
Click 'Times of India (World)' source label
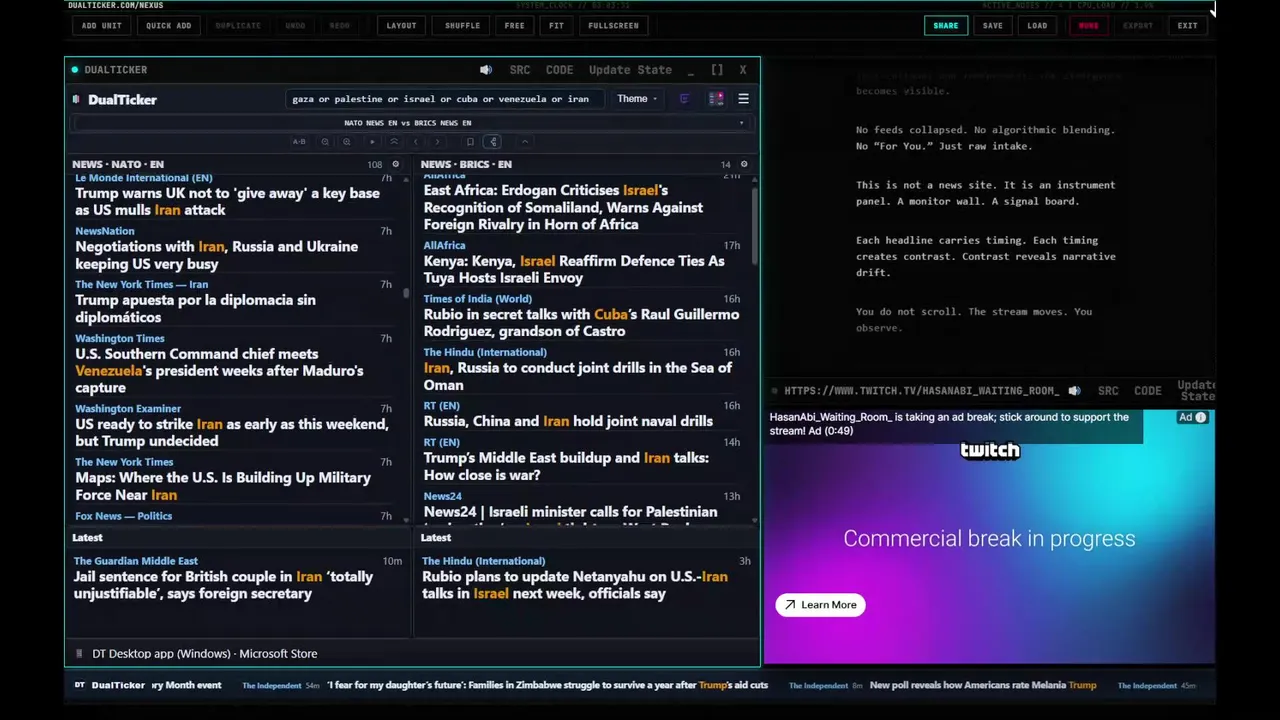(x=477, y=299)
